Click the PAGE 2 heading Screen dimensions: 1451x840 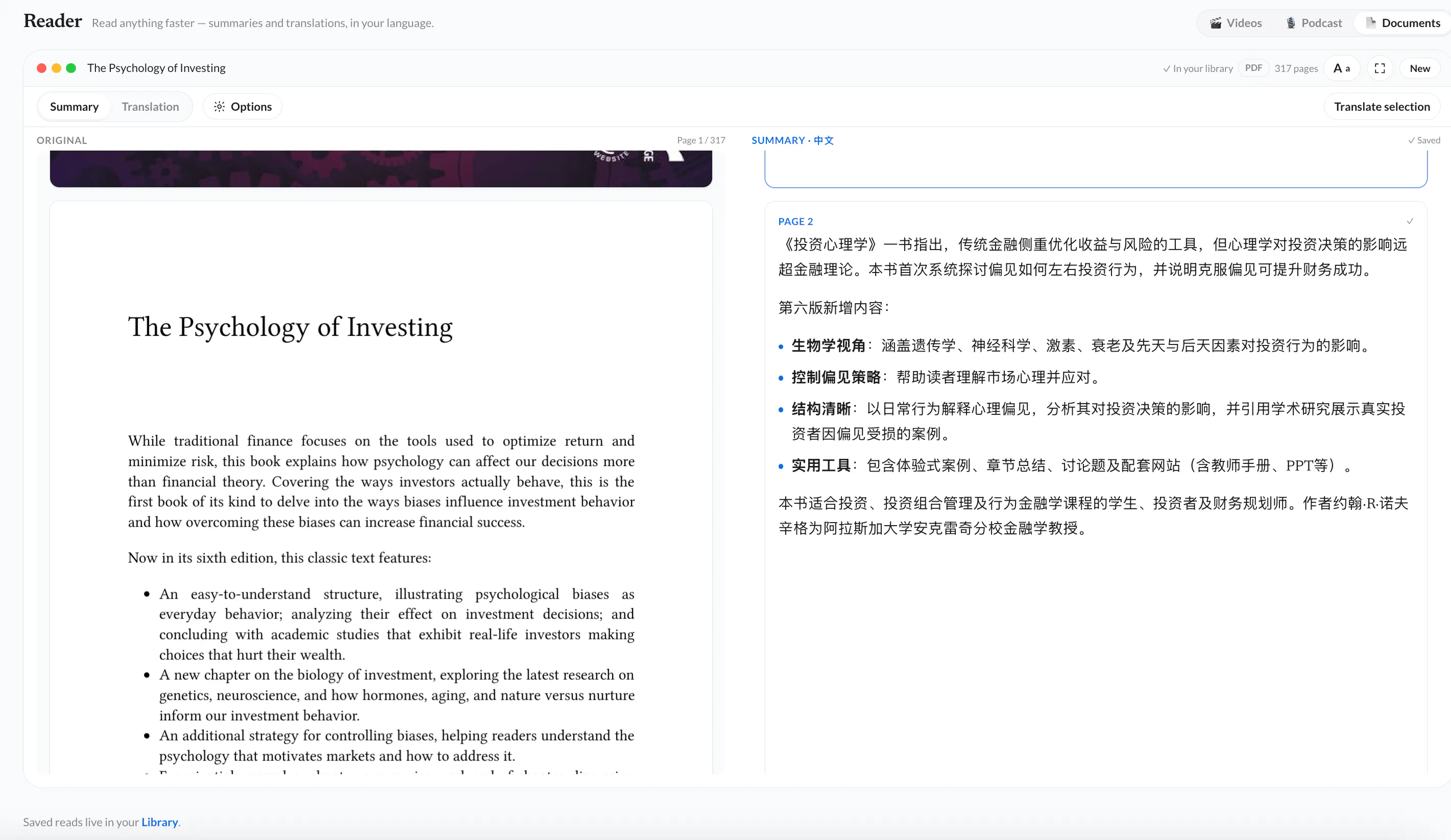point(796,221)
